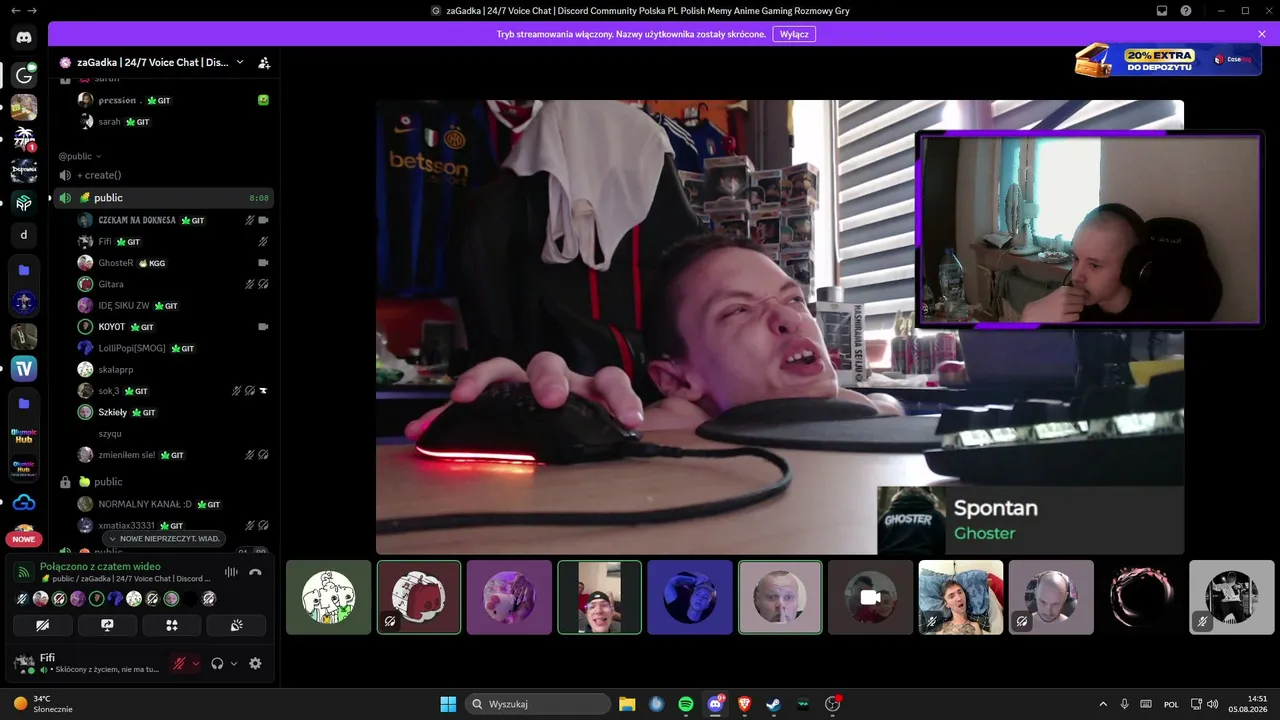Open the help question mark icon
Screen dimensions: 1280x720
pyautogui.click(x=1186, y=10)
